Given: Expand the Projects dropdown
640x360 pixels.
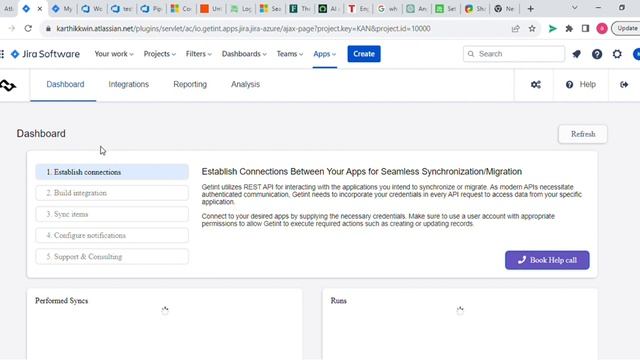Looking at the screenshot, I should tap(160, 54).
